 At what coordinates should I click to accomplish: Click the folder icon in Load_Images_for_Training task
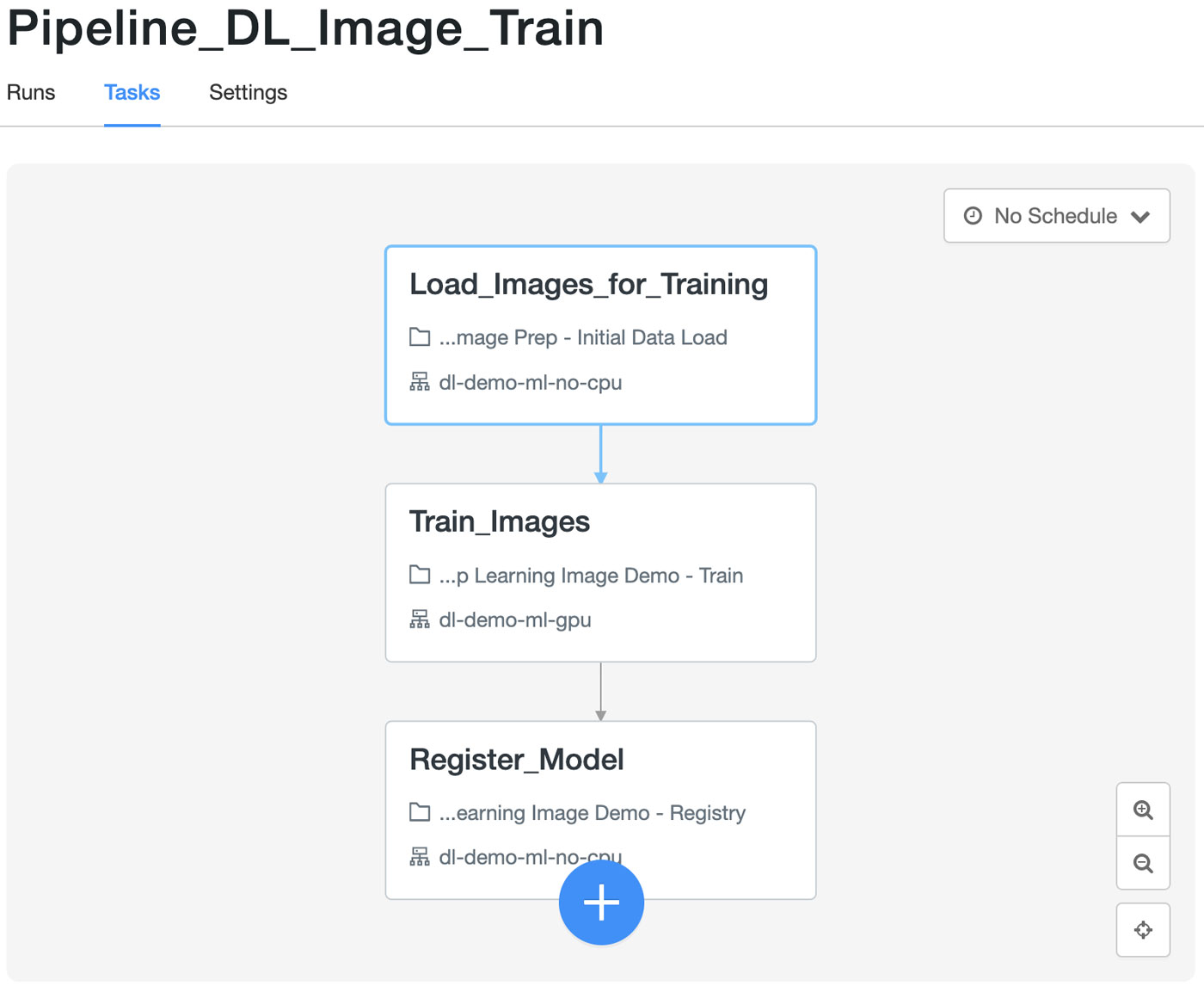coord(420,337)
